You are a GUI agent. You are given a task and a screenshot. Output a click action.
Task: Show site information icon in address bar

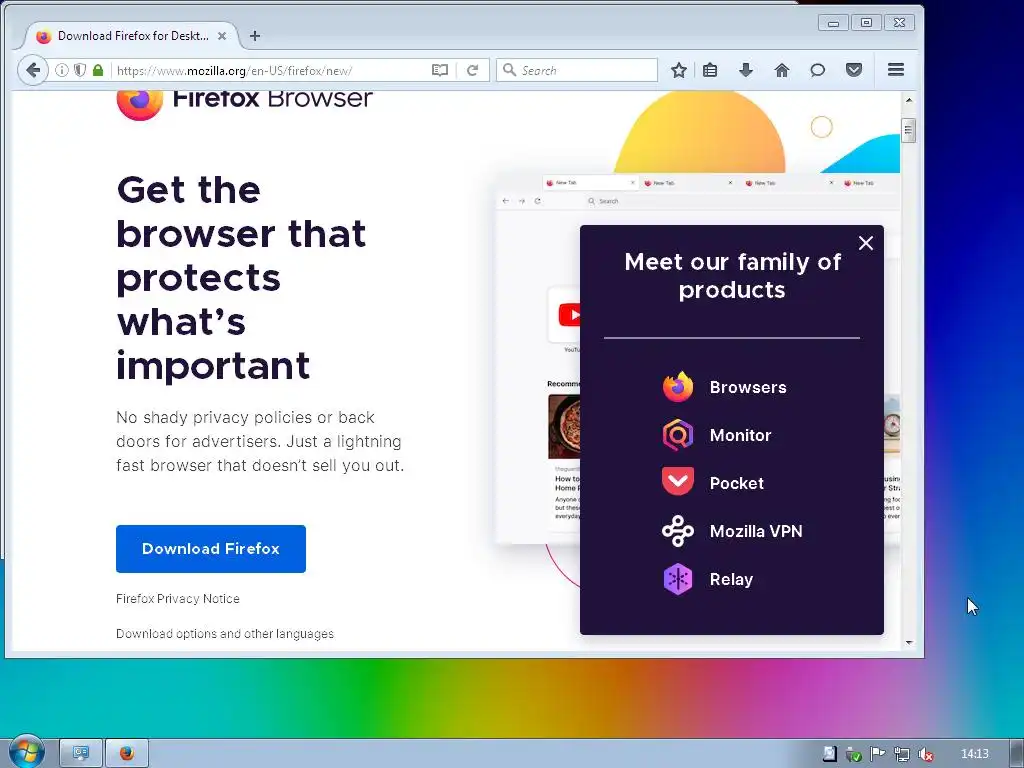pos(61,71)
